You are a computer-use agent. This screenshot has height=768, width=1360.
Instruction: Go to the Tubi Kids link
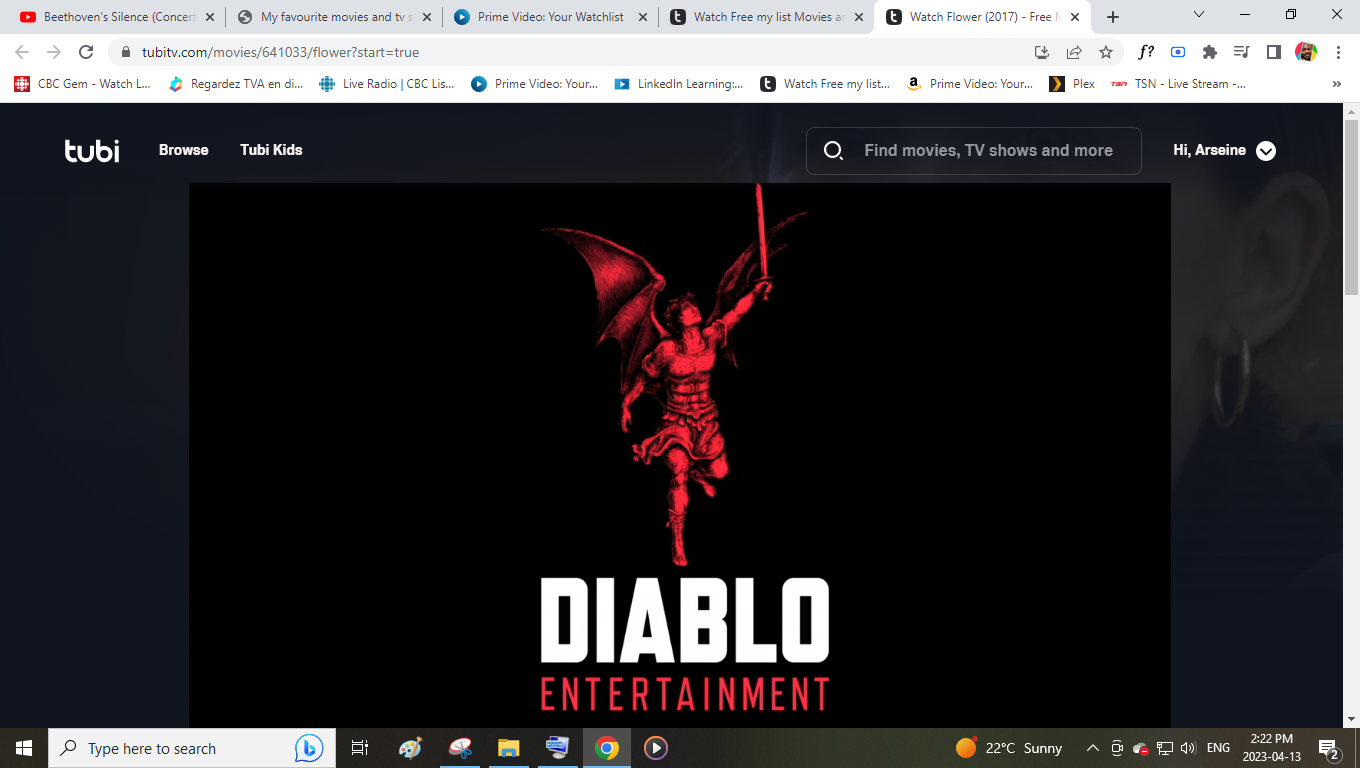coord(271,150)
